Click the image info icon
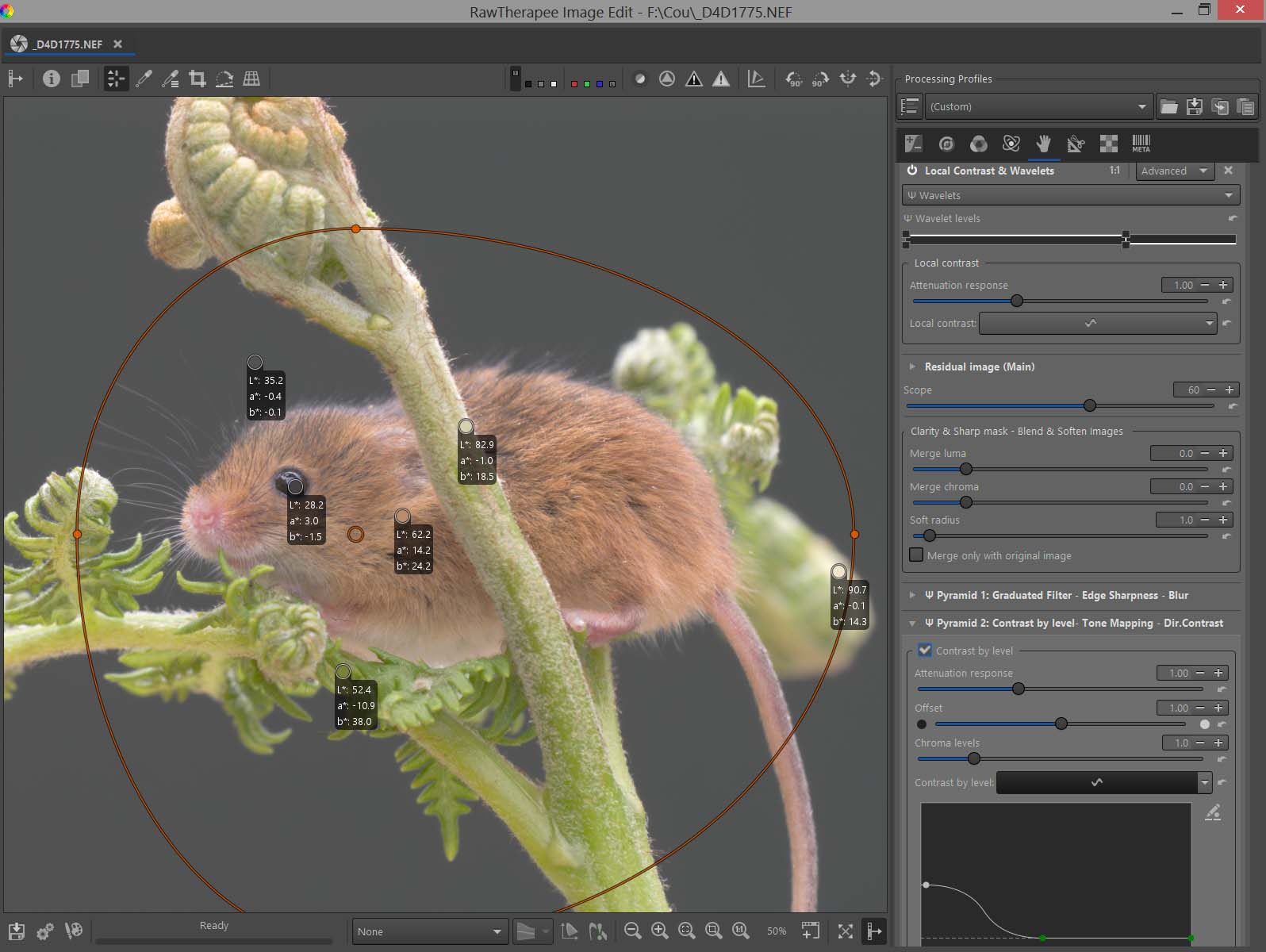1266x952 pixels. click(x=52, y=79)
